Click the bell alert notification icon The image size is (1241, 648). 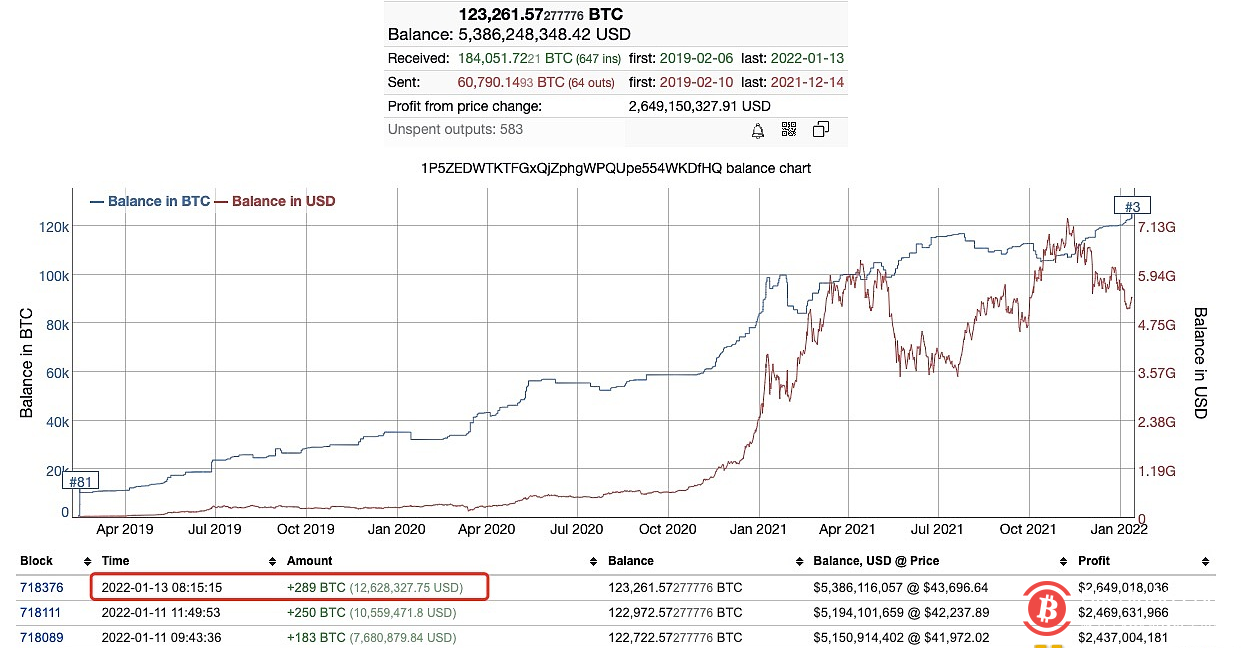(758, 130)
